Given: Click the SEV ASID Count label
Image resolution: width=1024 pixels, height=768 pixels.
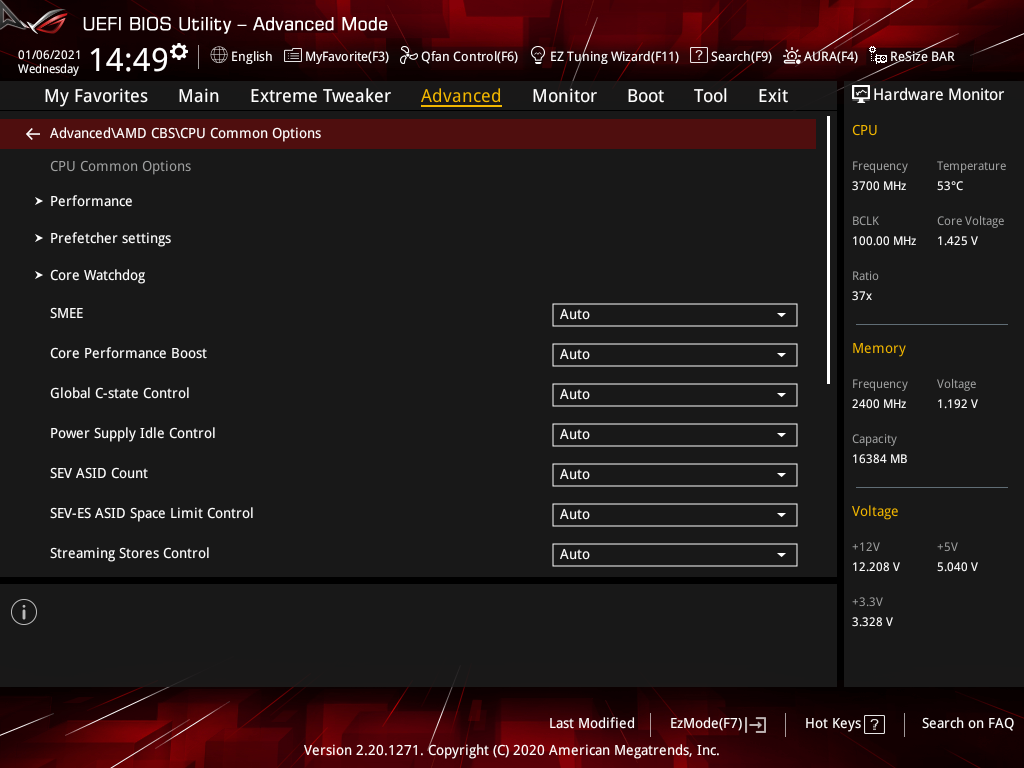Looking at the screenshot, I should pyautogui.click(x=99, y=473).
